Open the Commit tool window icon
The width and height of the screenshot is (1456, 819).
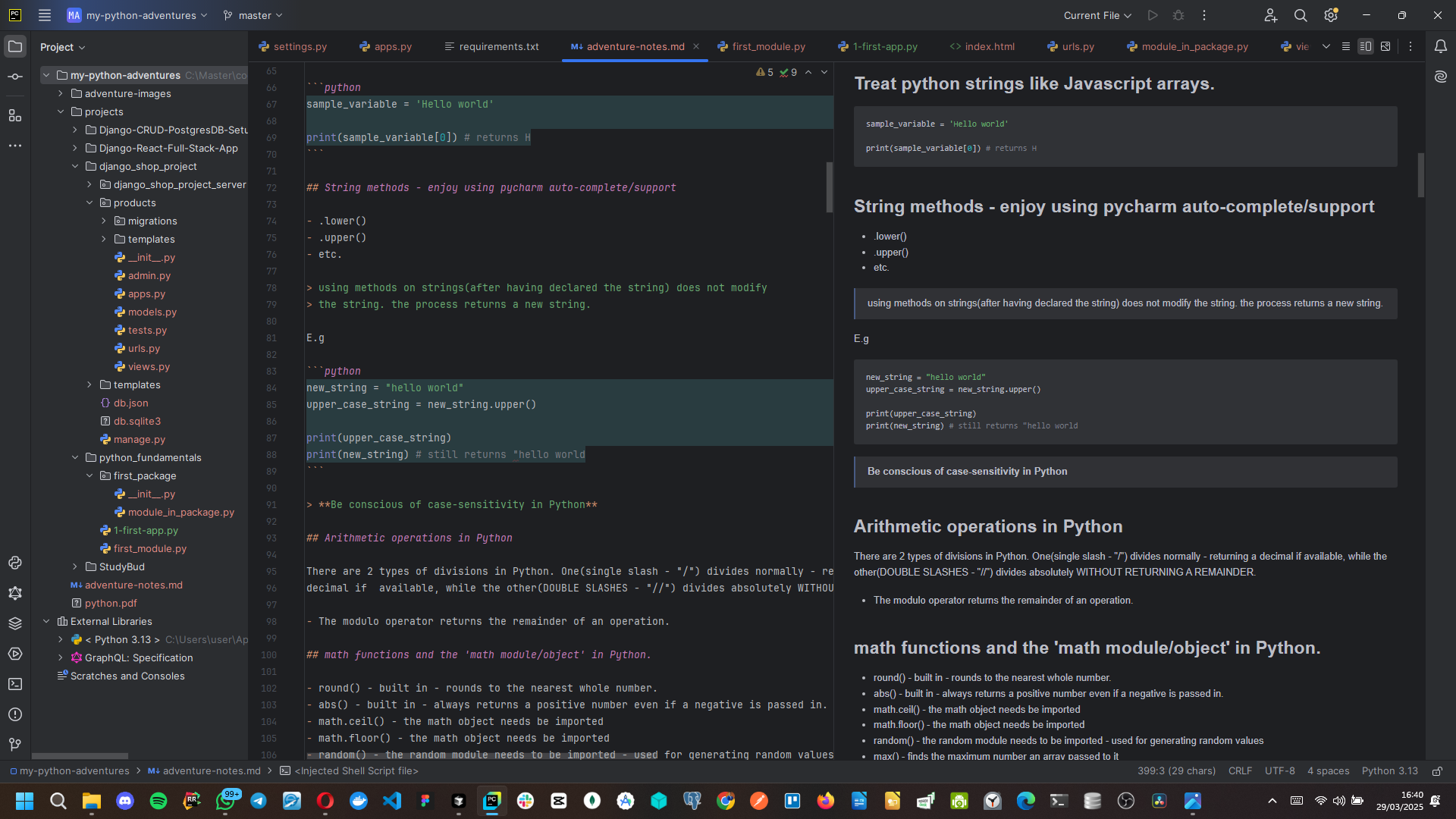point(14,77)
